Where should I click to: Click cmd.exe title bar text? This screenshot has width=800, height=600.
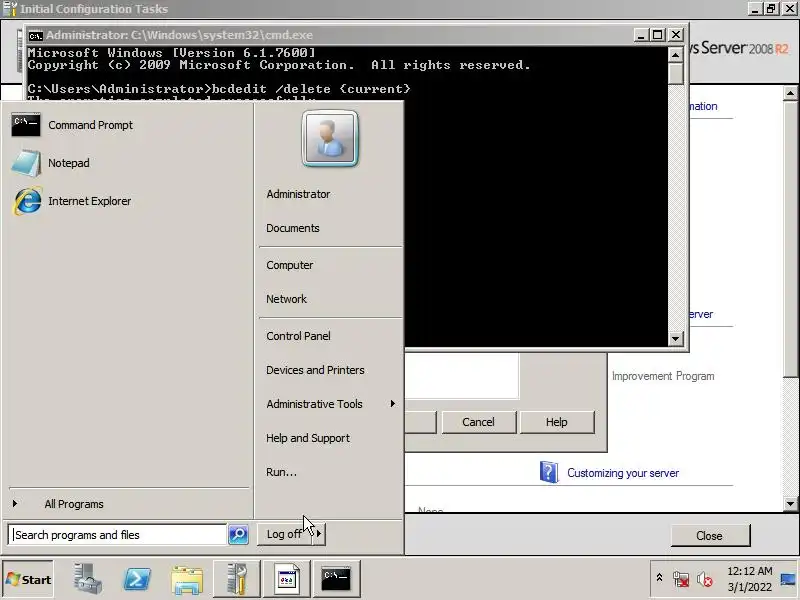[x=180, y=35]
